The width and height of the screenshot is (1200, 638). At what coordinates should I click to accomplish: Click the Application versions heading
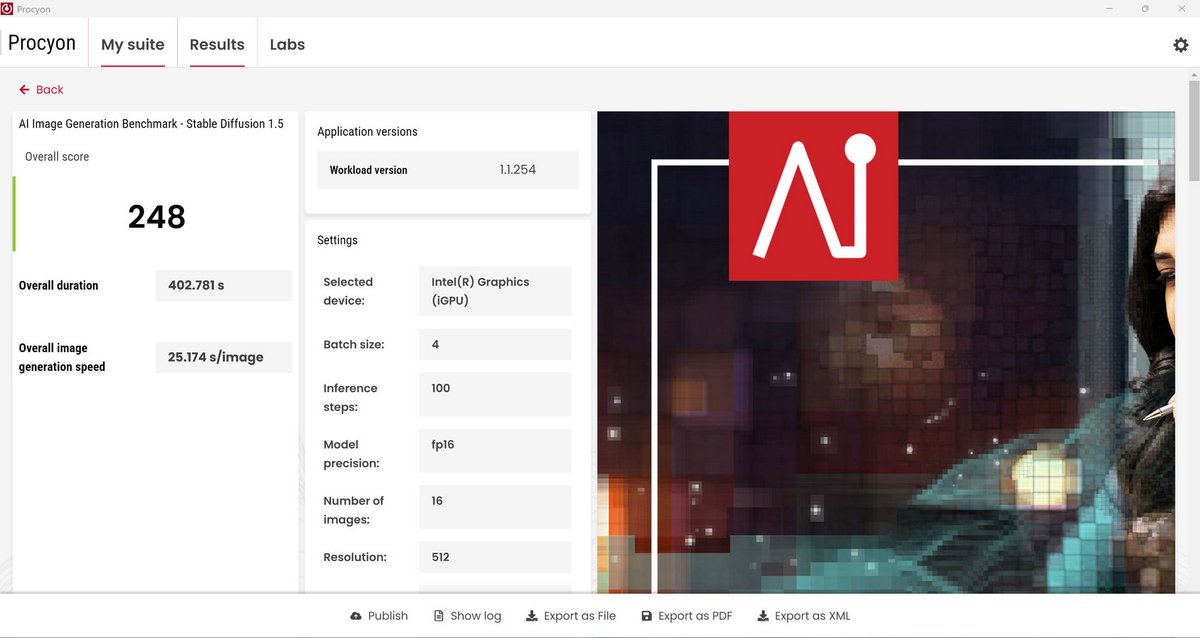pos(367,132)
